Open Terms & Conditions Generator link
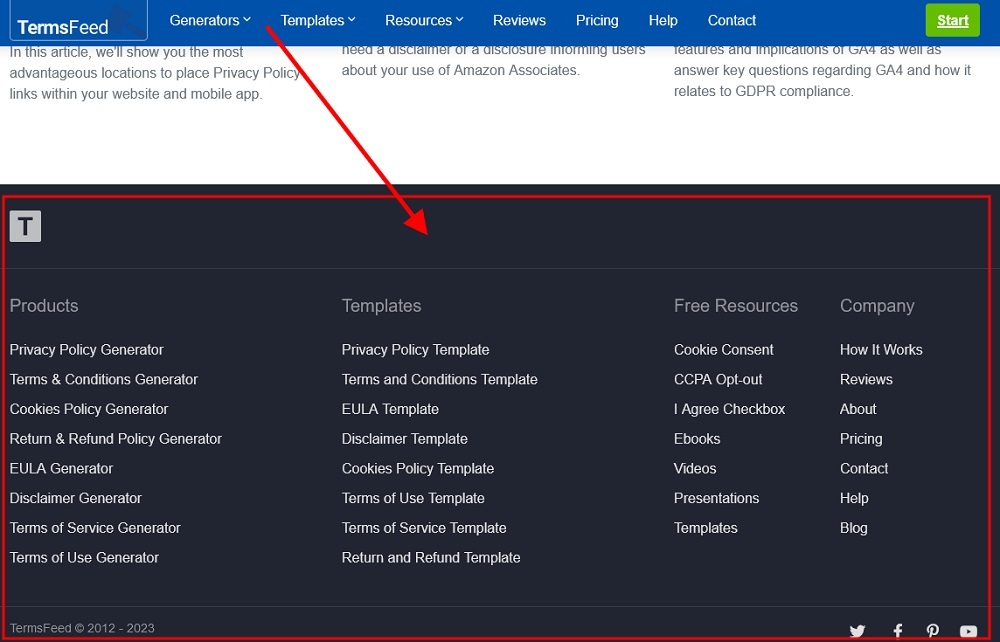Screen dimensions: 1000x642 [x=104, y=379]
